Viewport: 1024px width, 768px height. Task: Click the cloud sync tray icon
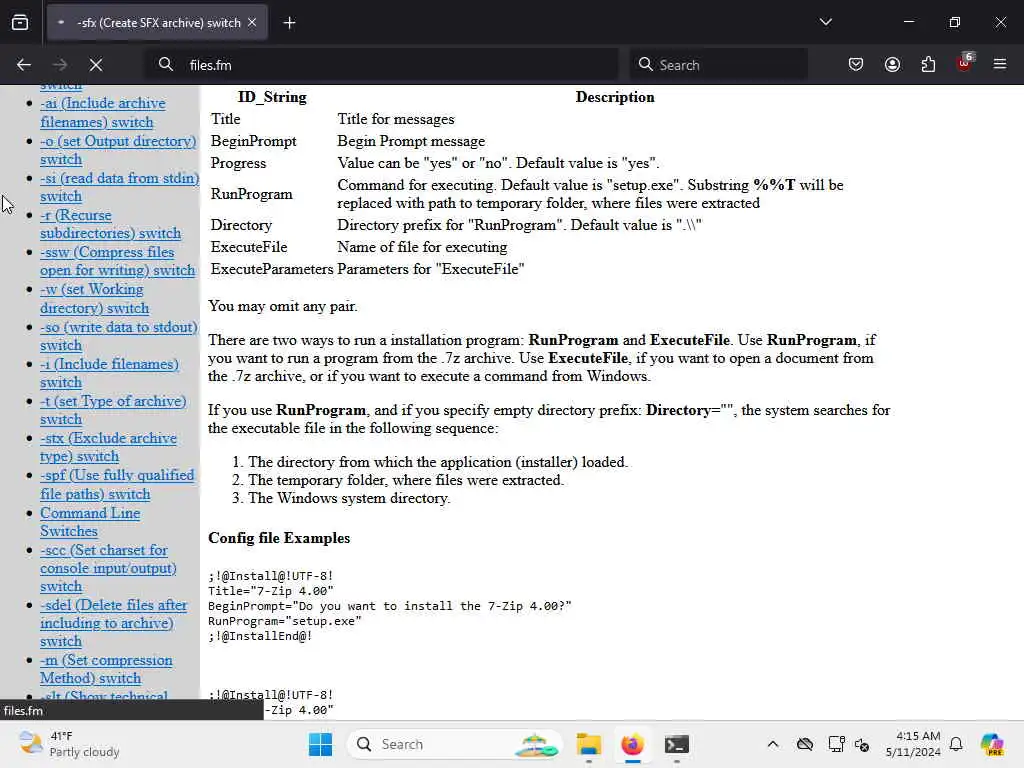click(805, 744)
